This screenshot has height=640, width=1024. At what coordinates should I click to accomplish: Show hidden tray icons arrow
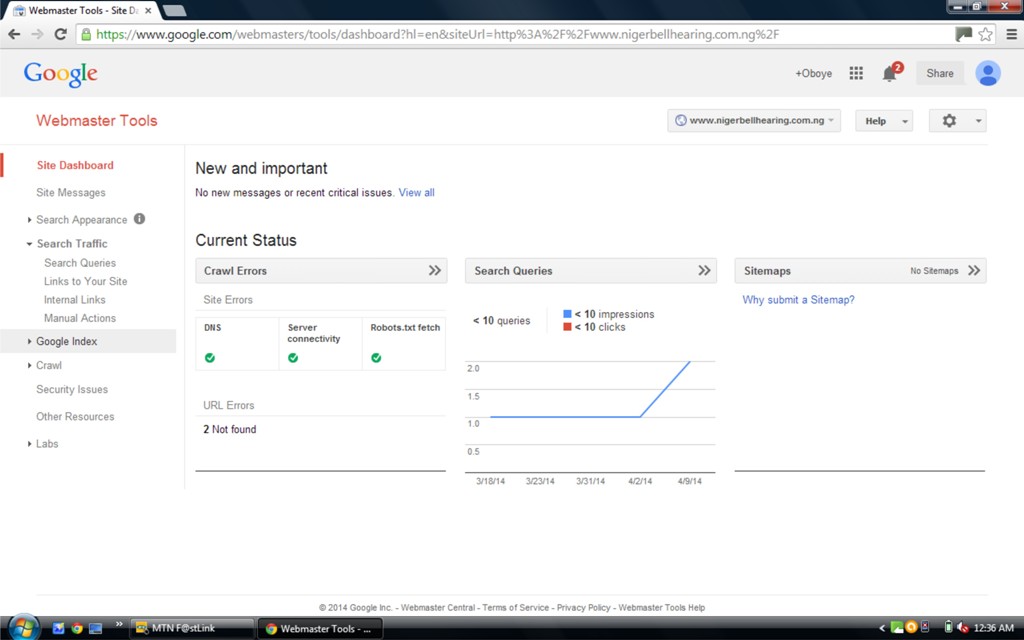(x=882, y=628)
